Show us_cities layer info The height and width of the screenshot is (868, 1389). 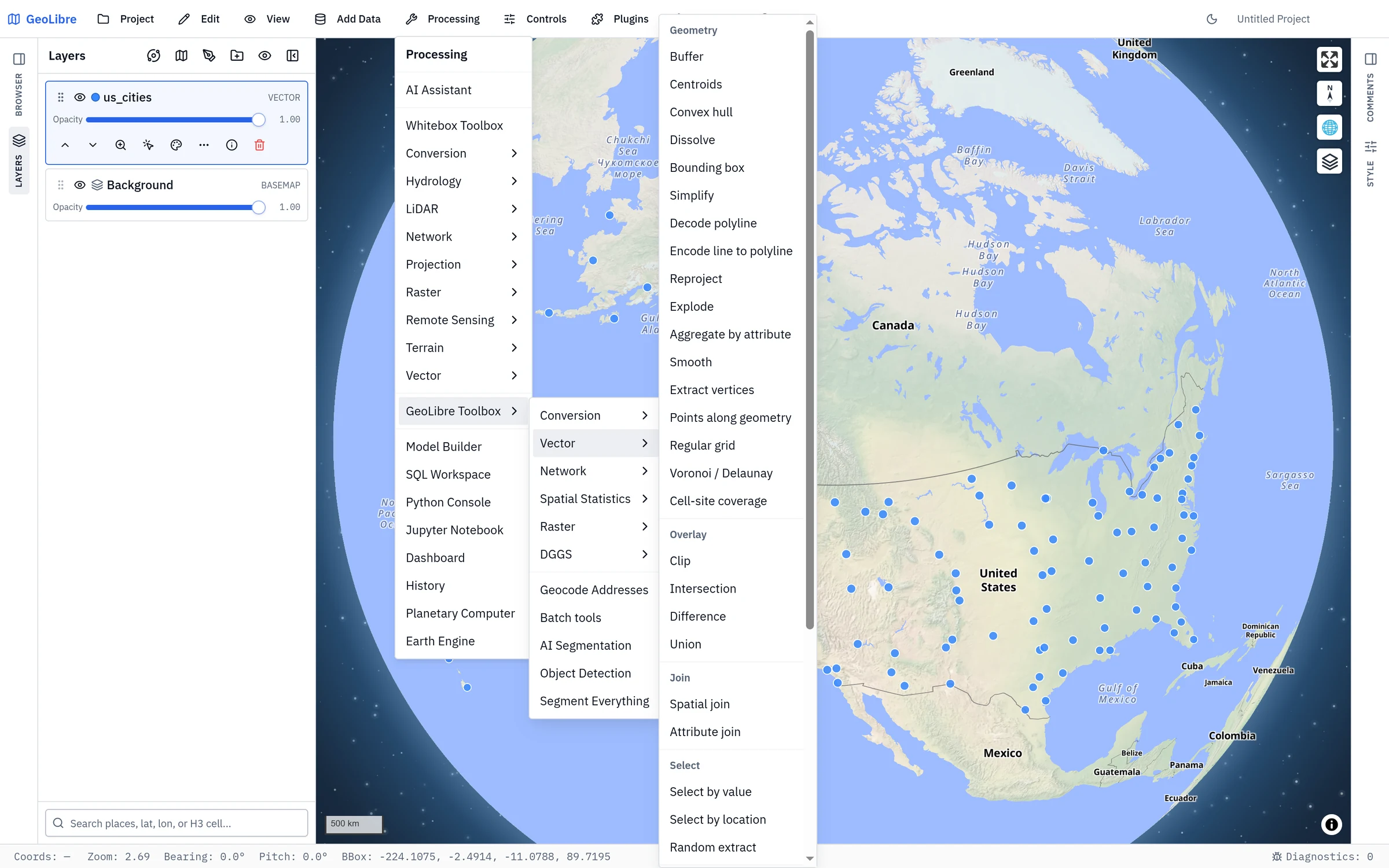point(231,145)
